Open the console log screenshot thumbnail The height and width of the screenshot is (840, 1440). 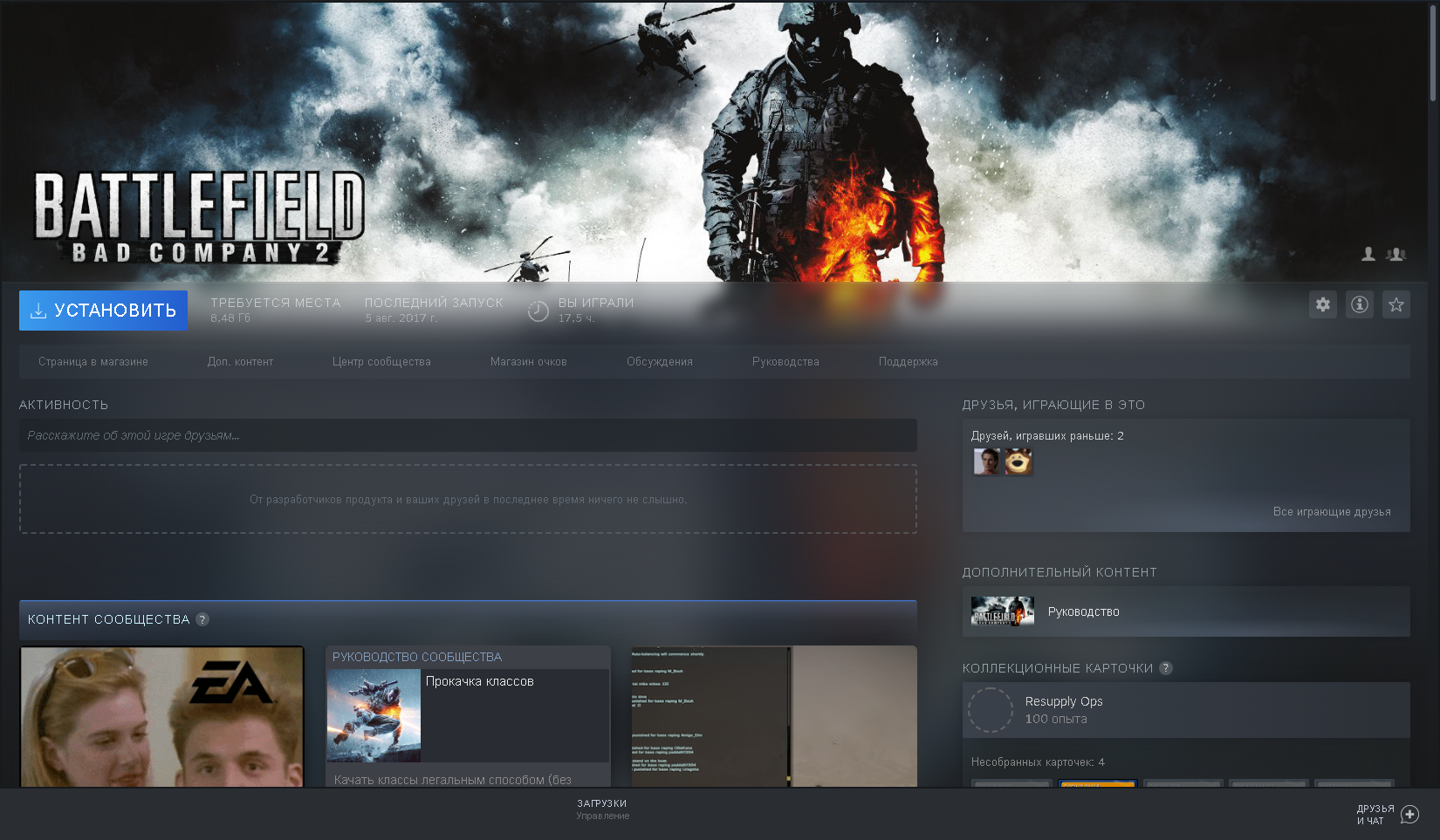pyautogui.click(x=774, y=717)
